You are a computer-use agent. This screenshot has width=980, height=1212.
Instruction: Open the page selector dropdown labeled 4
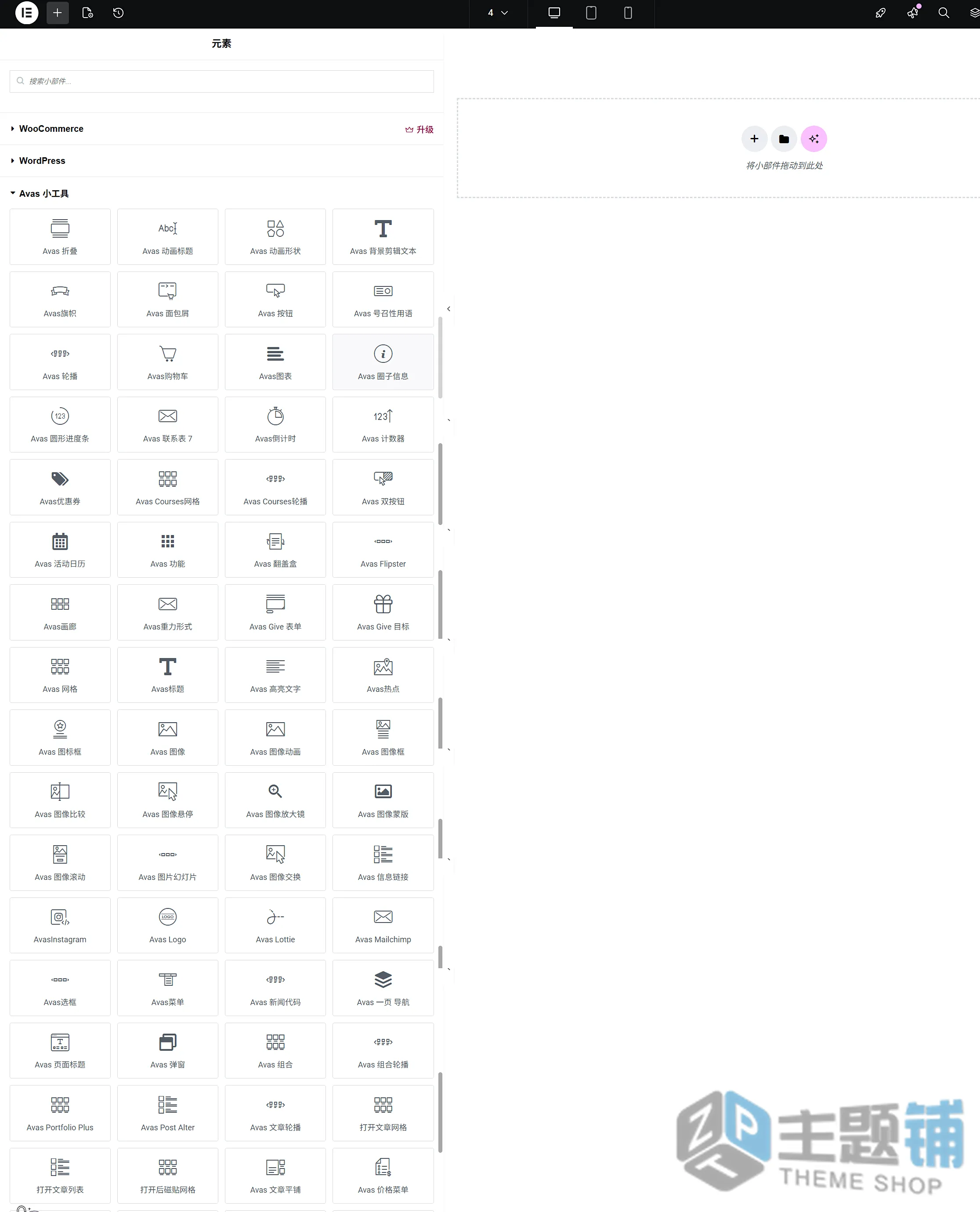click(498, 13)
